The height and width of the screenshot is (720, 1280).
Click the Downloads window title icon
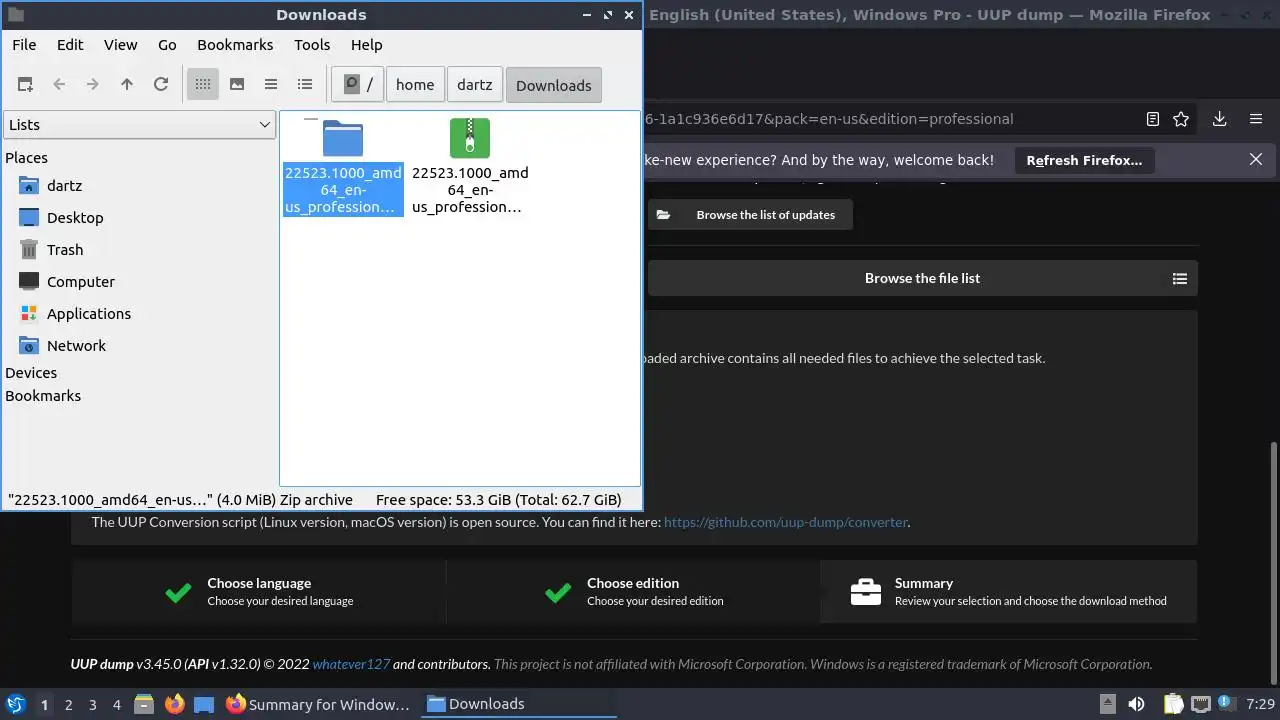click(15, 15)
